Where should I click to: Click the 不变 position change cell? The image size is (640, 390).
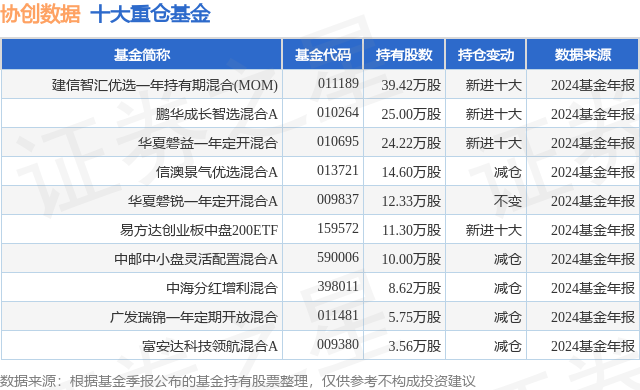507,201
